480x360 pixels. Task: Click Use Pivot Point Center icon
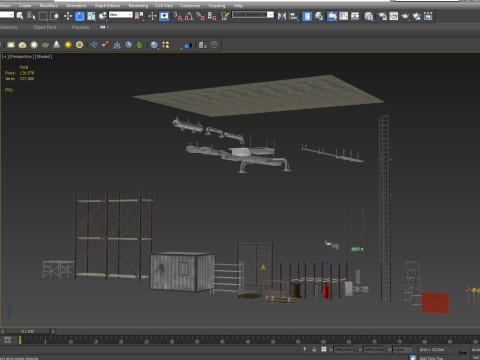pos(140,16)
